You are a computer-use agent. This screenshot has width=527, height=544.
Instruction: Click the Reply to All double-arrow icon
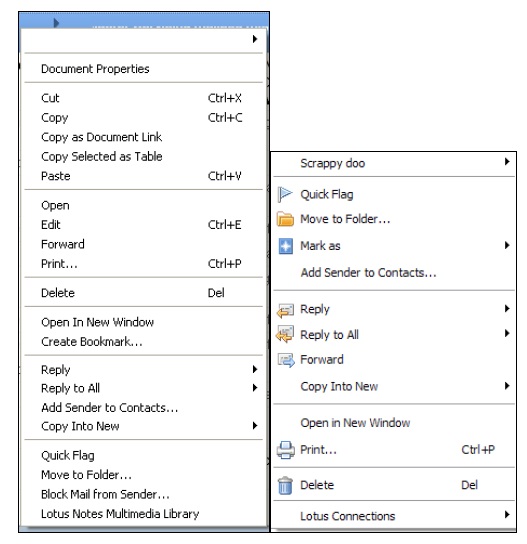pos(285,334)
